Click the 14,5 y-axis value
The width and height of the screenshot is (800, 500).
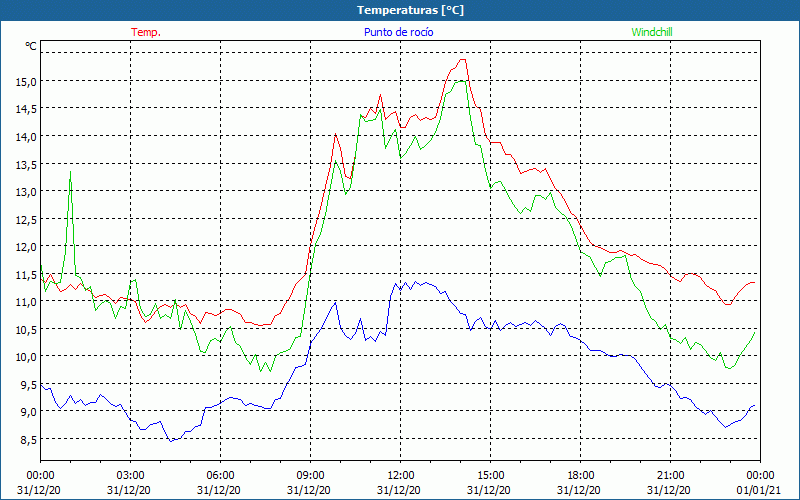click(x=27, y=109)
